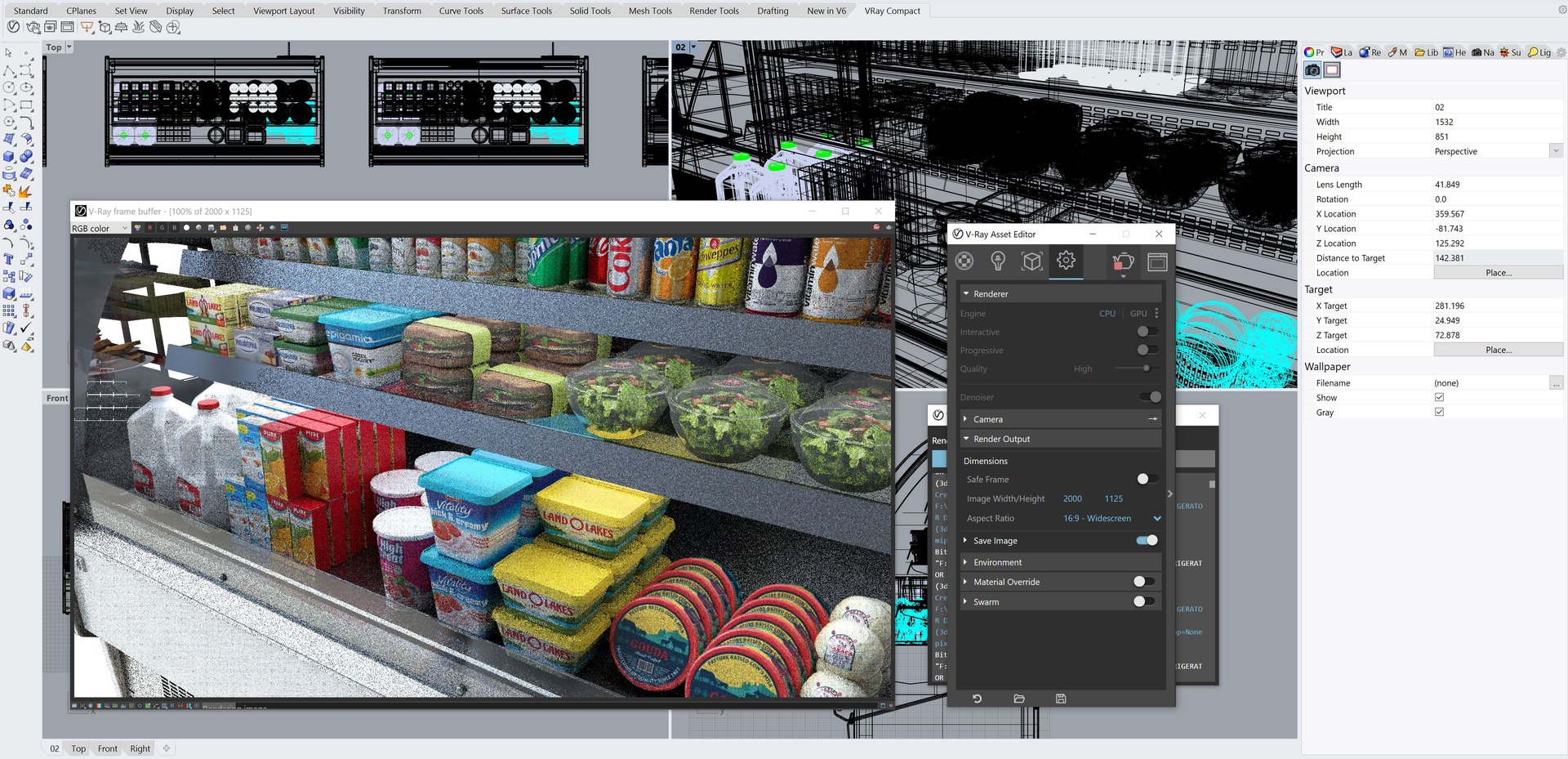The width and height of the screenshot is (1568, 759).
Task: Click revert settings icon in Asset Editor footer
Action: click(x=977, y=699)
